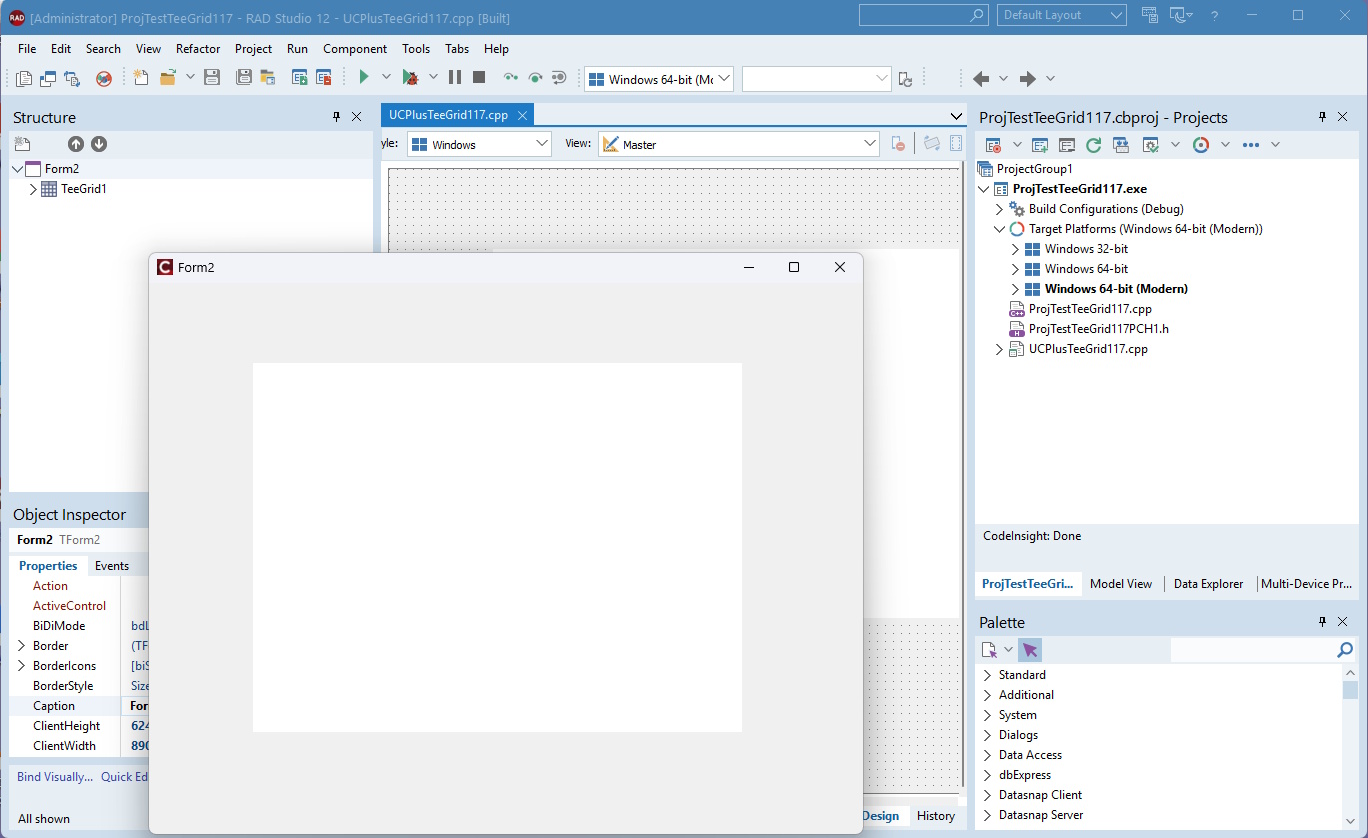Toggle the pin on the Palette panel
This screenshot has height=838, width=1368.
coord(1323,622)
